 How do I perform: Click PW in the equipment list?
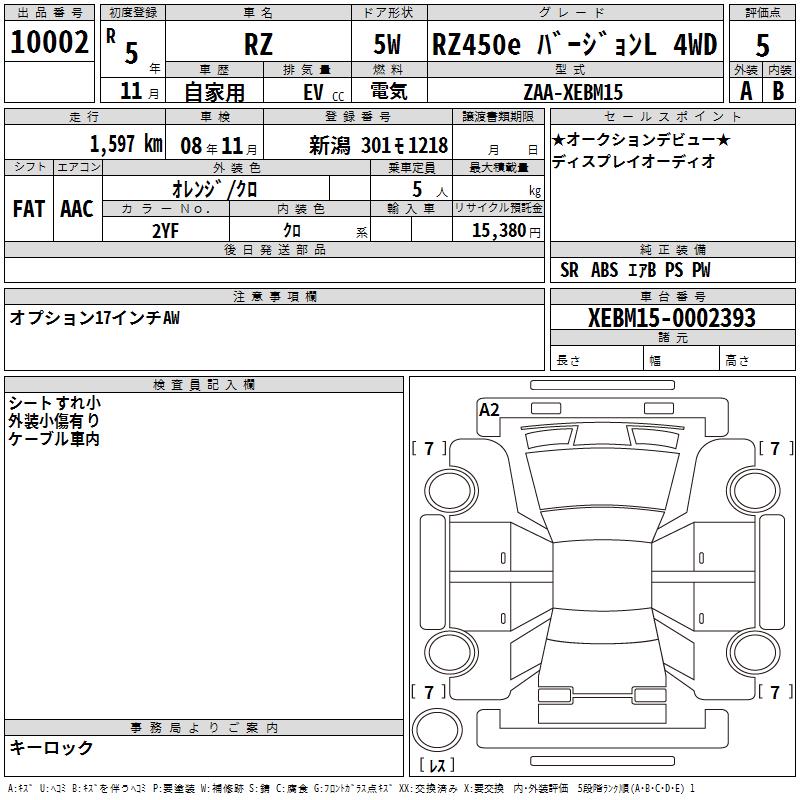[x=701, y=270]
